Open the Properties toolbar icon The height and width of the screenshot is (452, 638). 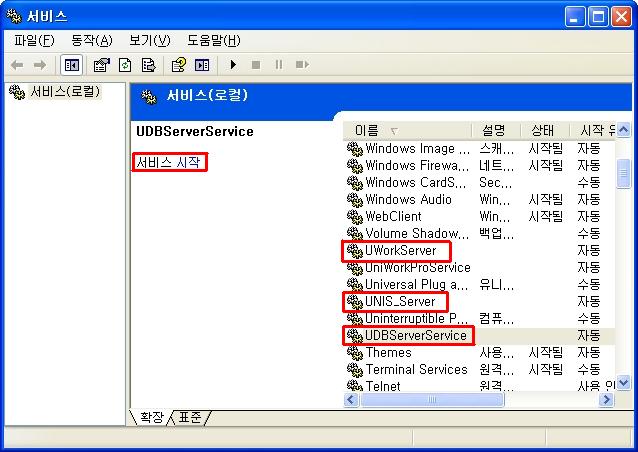tap(101, 65)
